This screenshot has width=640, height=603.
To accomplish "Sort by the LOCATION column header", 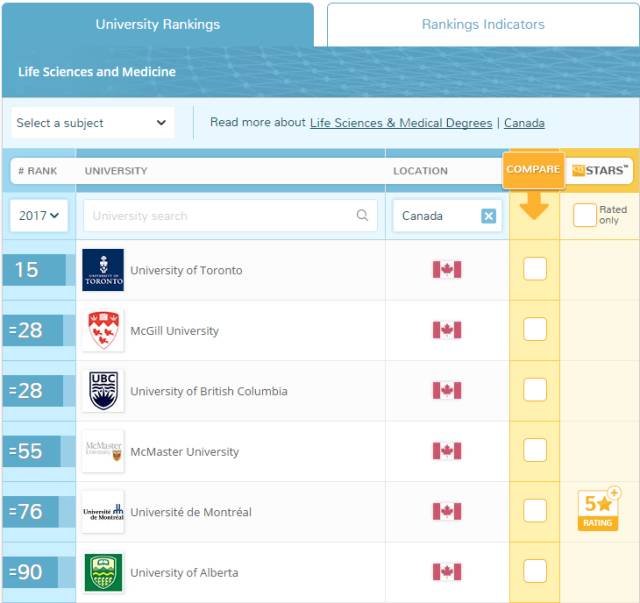I will 420,171.
